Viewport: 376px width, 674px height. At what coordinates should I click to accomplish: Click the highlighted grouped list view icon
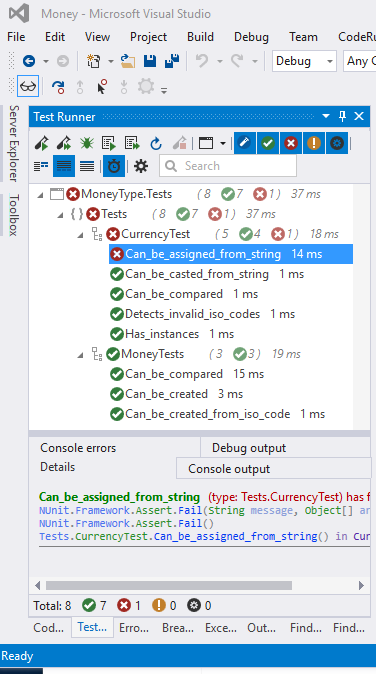coord(64,166)
